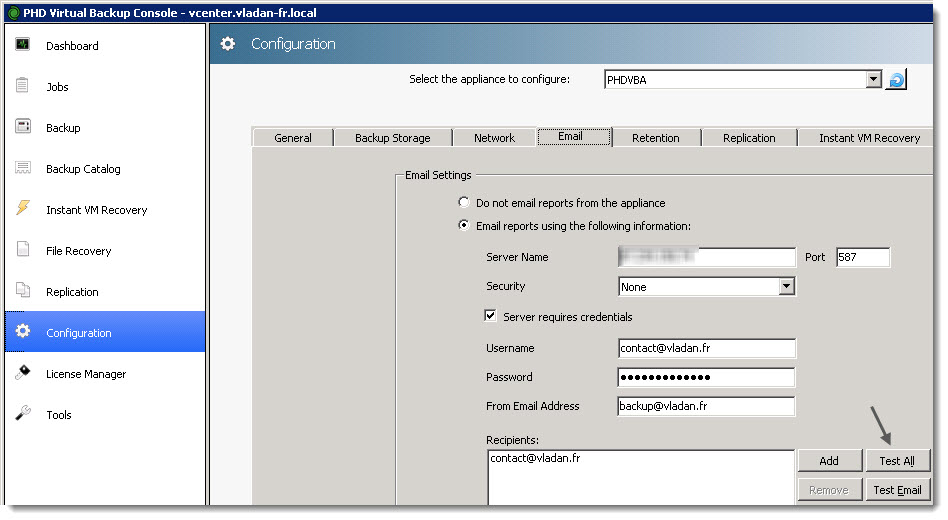
Task: Click the License Manager key icon
Action: (23, 372)
